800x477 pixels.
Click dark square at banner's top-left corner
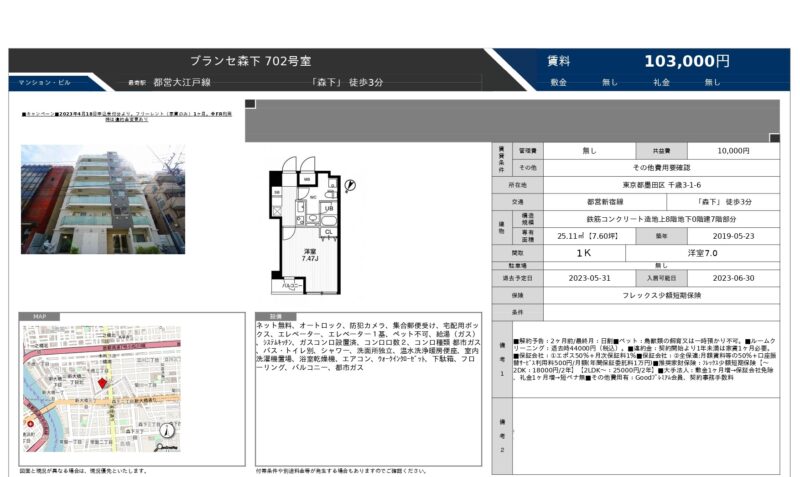coord(250,104)
